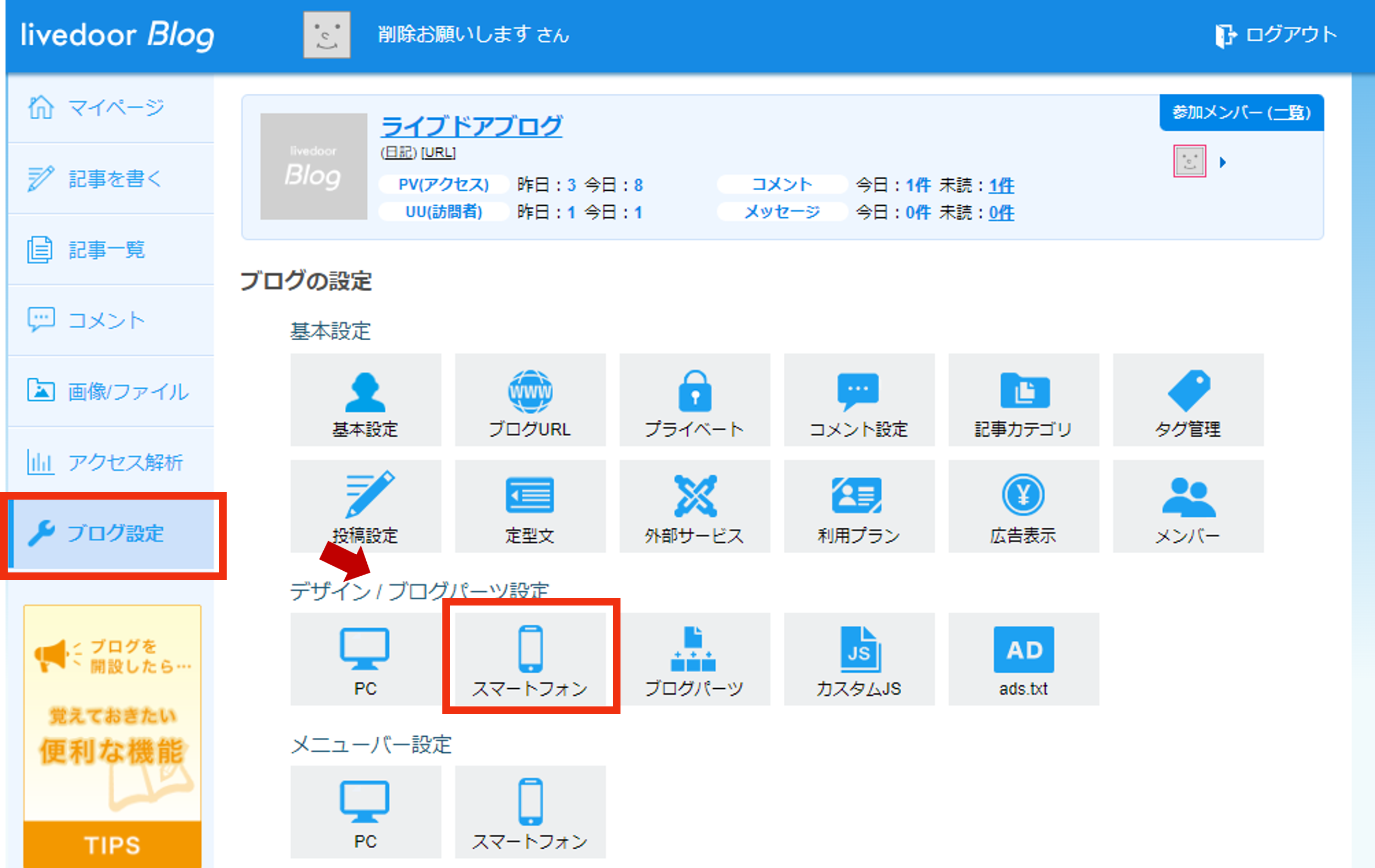Open the ライブドアブログ title link
The height and width of the screenshot is (868, 1375).
tap(472, 126)
